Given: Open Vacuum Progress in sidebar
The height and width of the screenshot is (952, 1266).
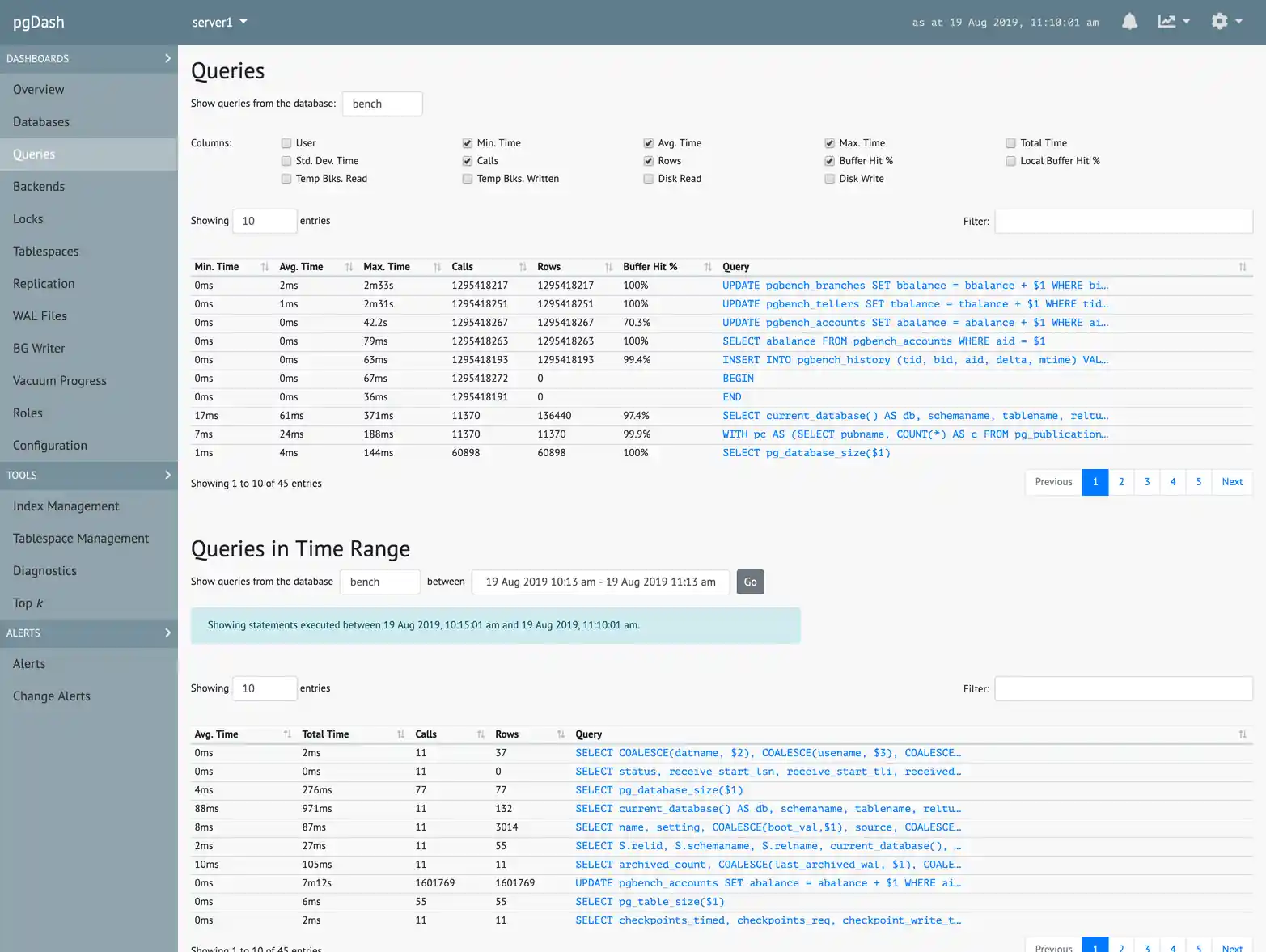Looking at the screenshot, I should pyautogui.click(x=60, y=381).
